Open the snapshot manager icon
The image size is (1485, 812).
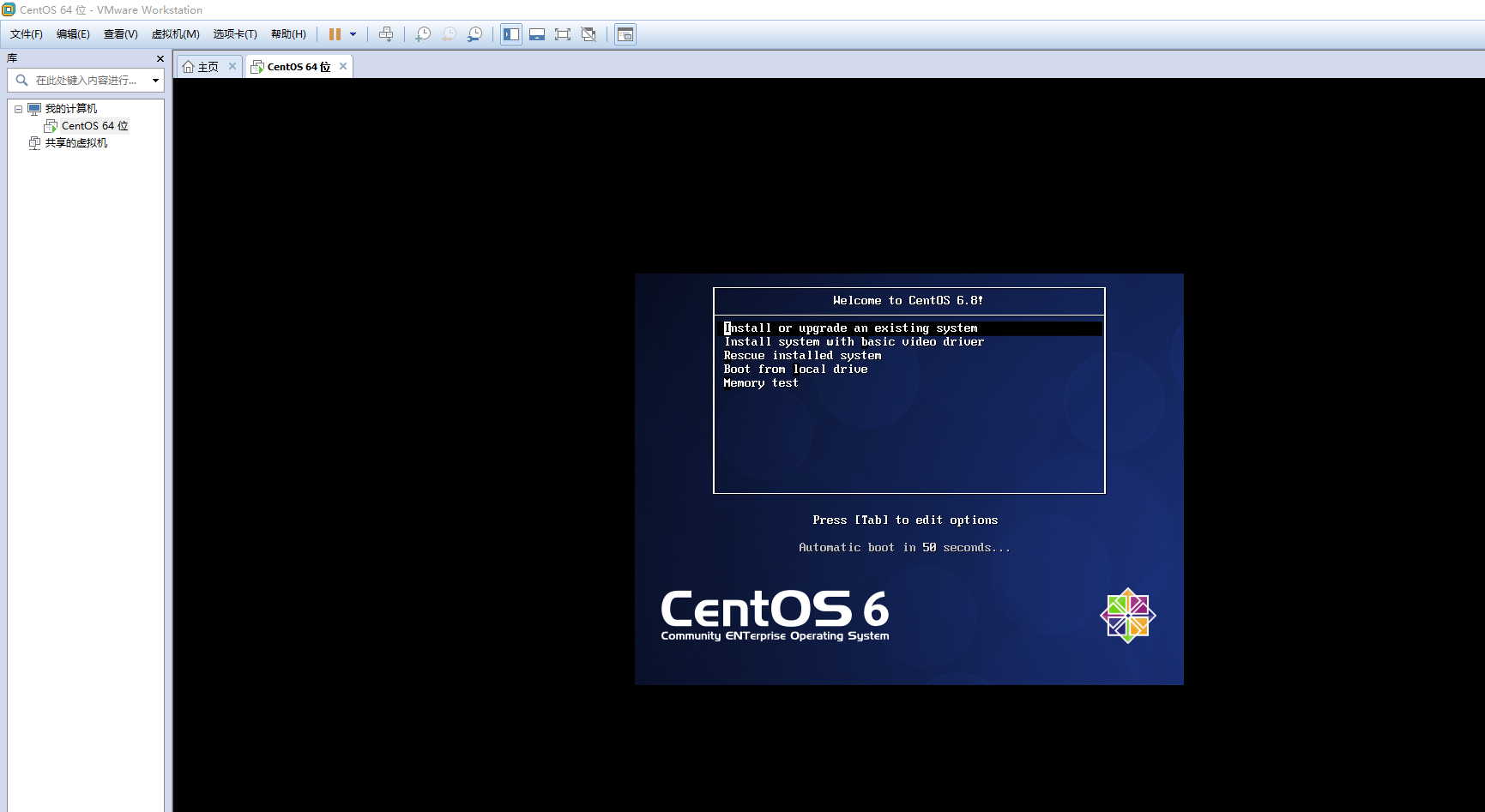click(474, 34)
